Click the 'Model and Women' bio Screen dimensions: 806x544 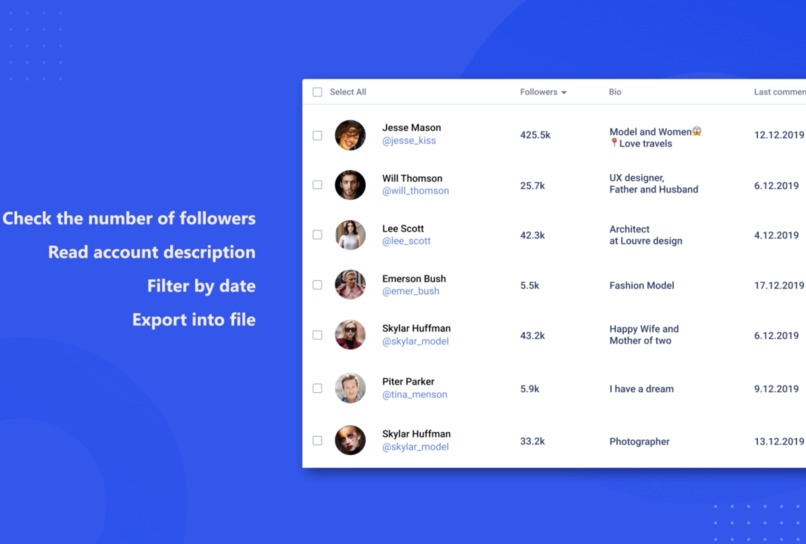coord(655,137)
